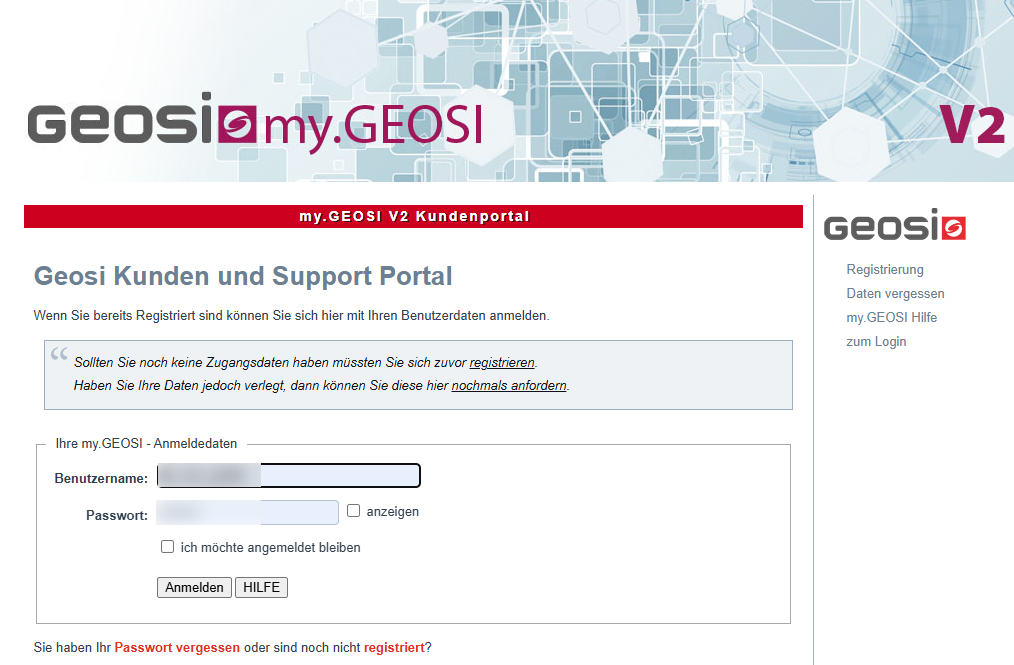Follow the 'registrieren' link in the info box

502,363
